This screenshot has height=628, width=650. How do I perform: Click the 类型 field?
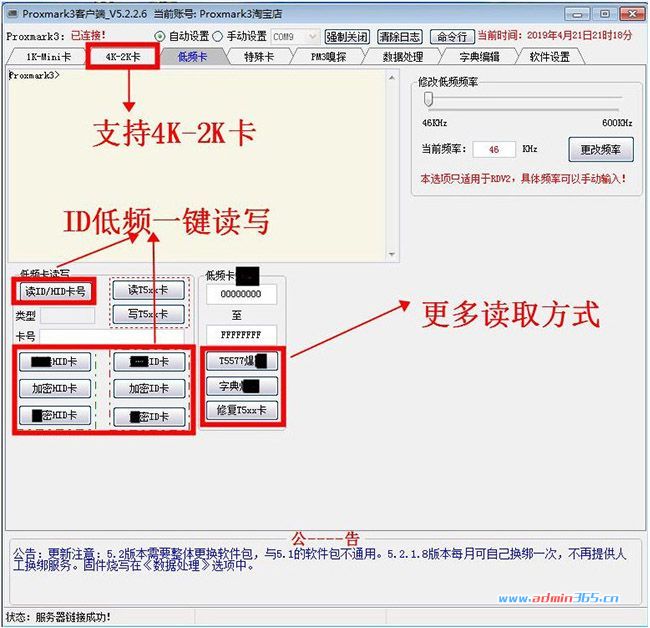pyautogui.click(x=68, y=316)
